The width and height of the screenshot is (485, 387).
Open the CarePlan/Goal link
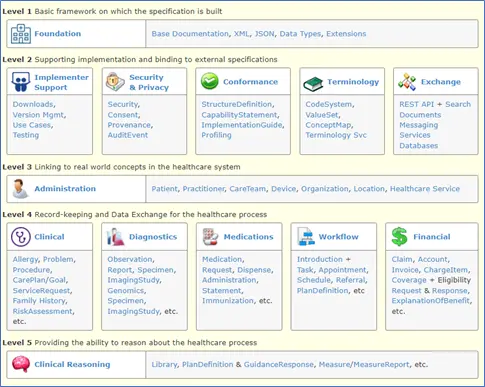[x=39, y=280]
